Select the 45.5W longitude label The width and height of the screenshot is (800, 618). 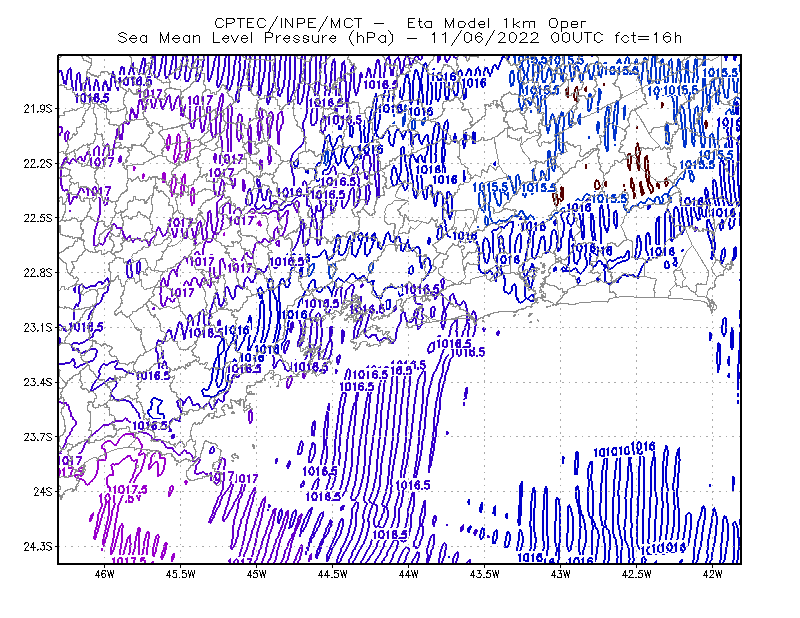point(181,574)
